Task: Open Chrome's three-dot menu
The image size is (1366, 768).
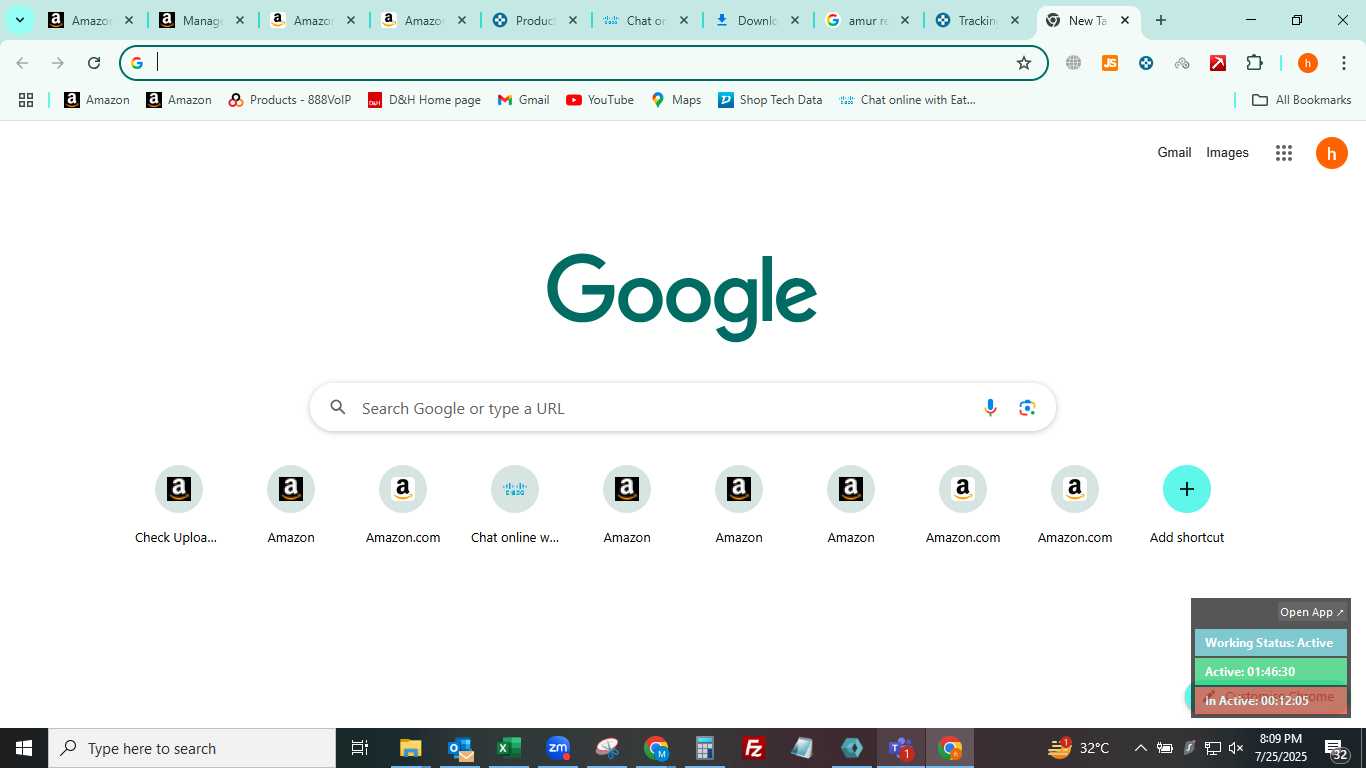Action: coord(1342,63)
